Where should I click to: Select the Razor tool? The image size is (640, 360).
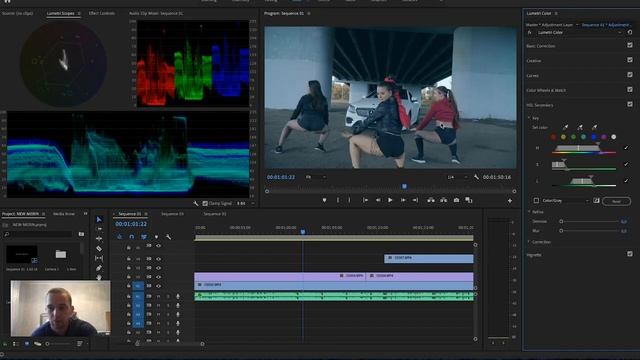pos(99,248)
